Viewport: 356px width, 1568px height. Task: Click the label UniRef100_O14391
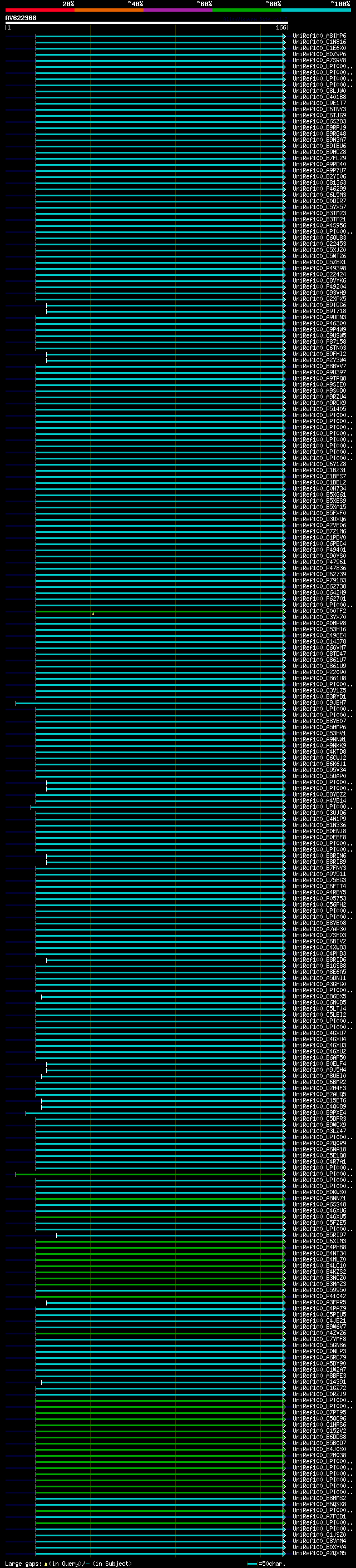click(319, 1382)
